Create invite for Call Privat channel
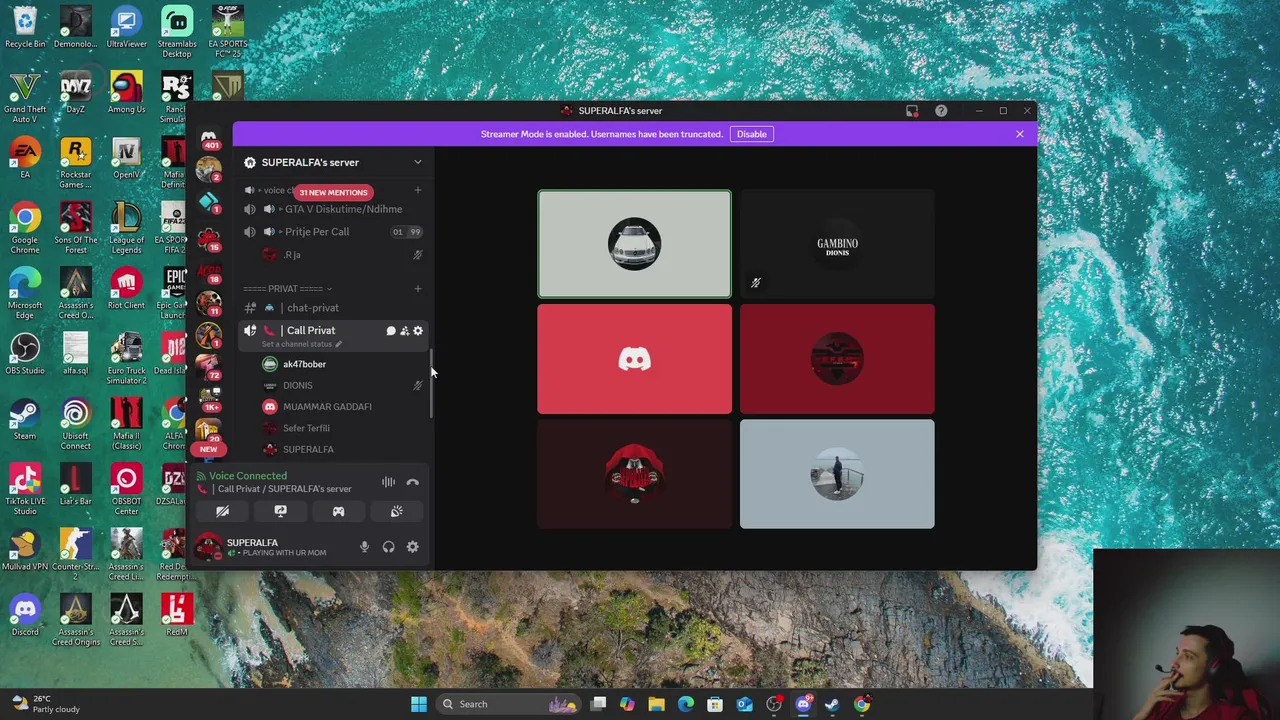Viewport: 1280px width, 720px height. pyautogui.click(x=404, y=331)
